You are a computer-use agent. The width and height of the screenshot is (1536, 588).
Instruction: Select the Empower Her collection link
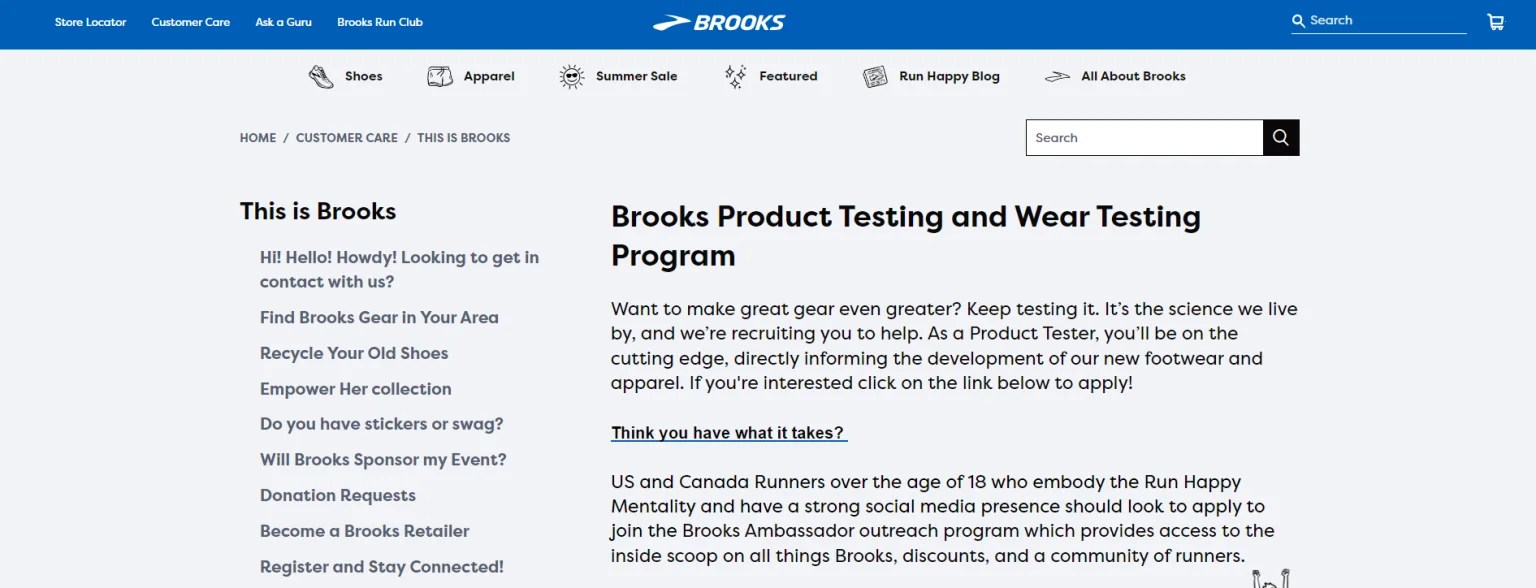point(355,389)
